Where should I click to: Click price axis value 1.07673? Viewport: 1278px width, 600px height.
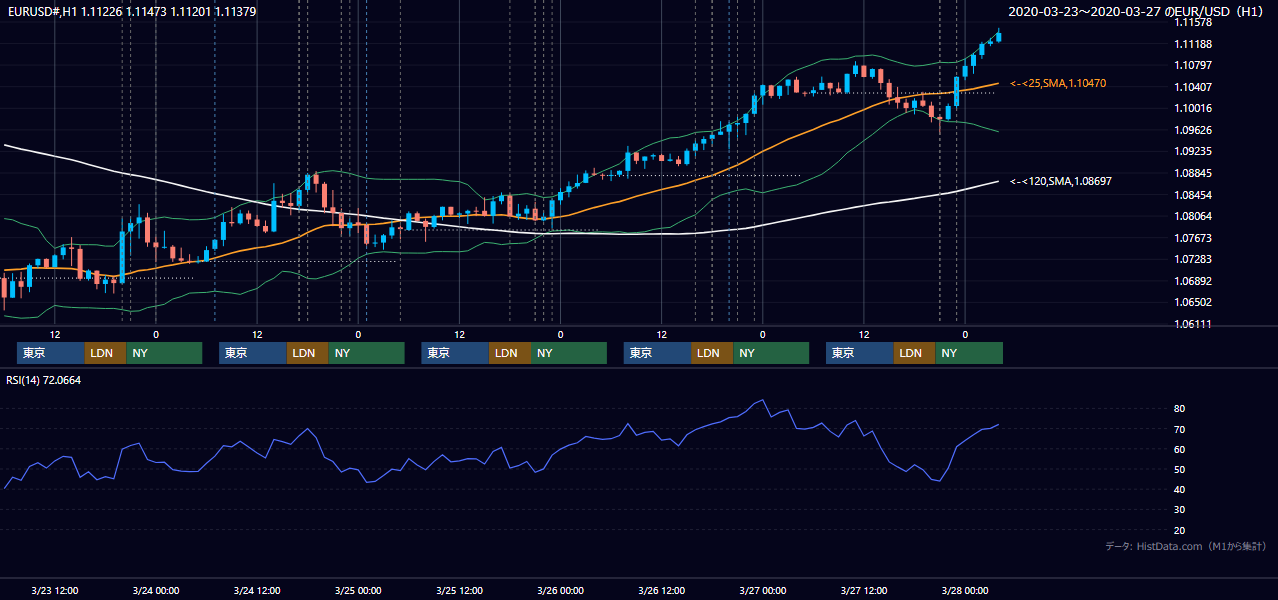click(1192, 239)
